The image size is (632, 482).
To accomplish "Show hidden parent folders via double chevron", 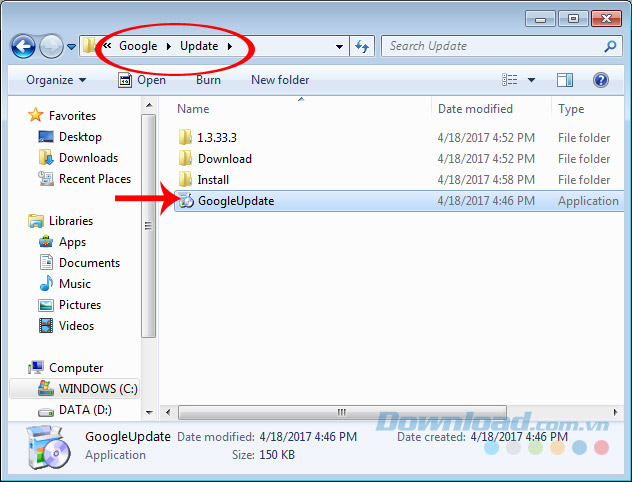I will point(107,46).
